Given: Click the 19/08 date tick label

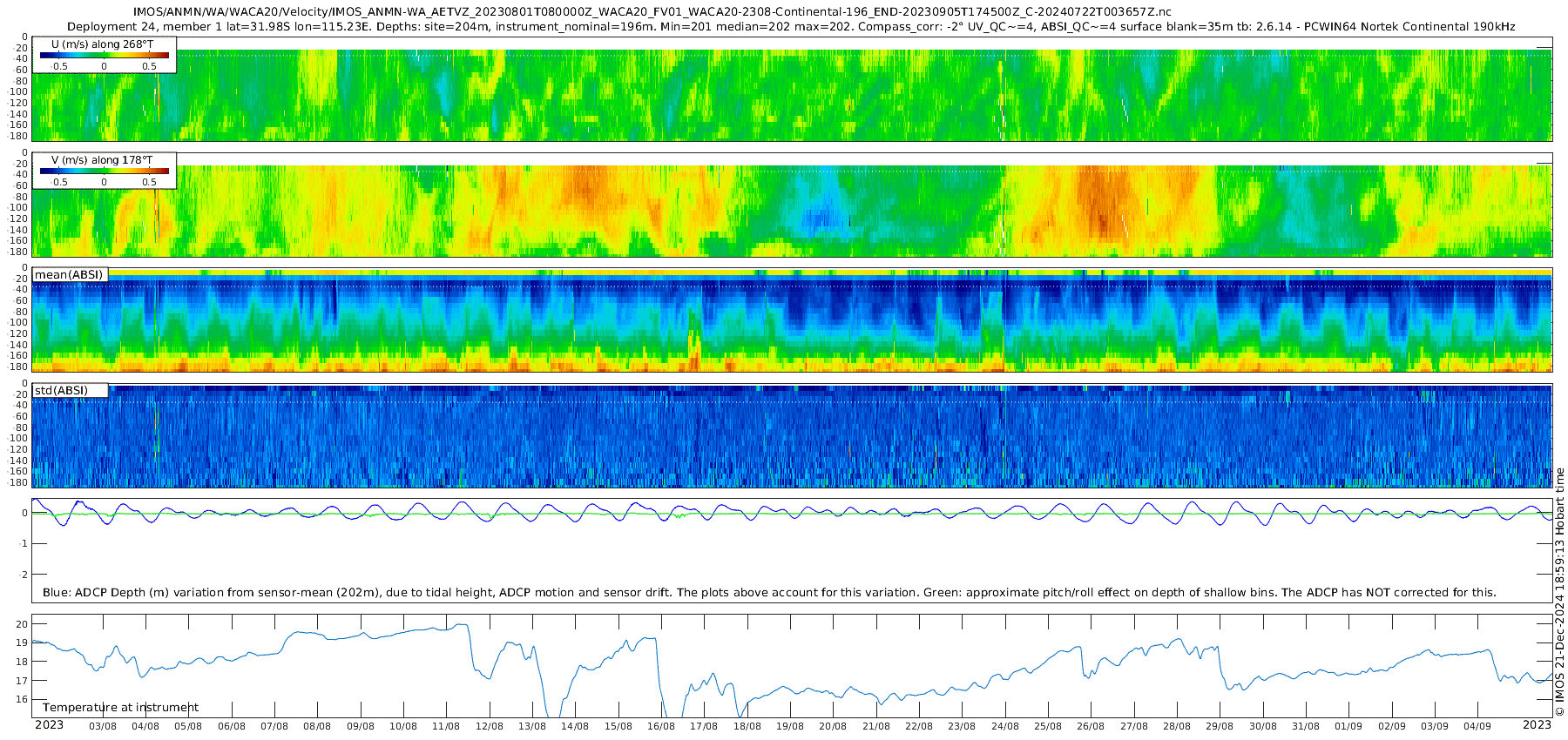Looking at the screenshot, I should [x=790, y=727].
